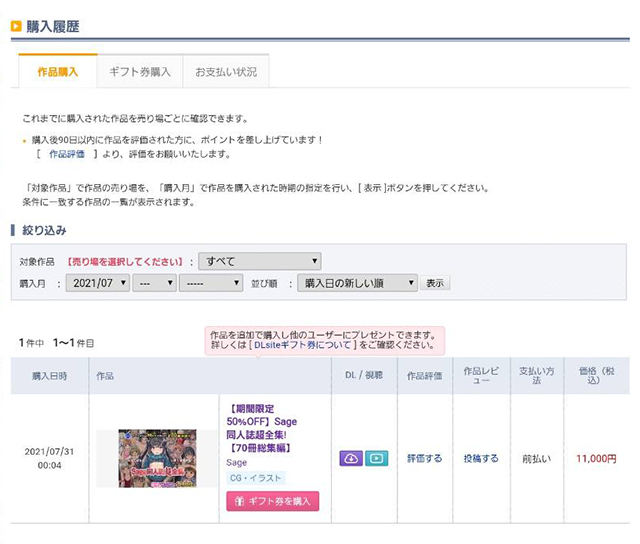The image size is (640, 544).
Task: Click 評価する to rate the work
Action: pyautogui.click(x=424, y=458)
